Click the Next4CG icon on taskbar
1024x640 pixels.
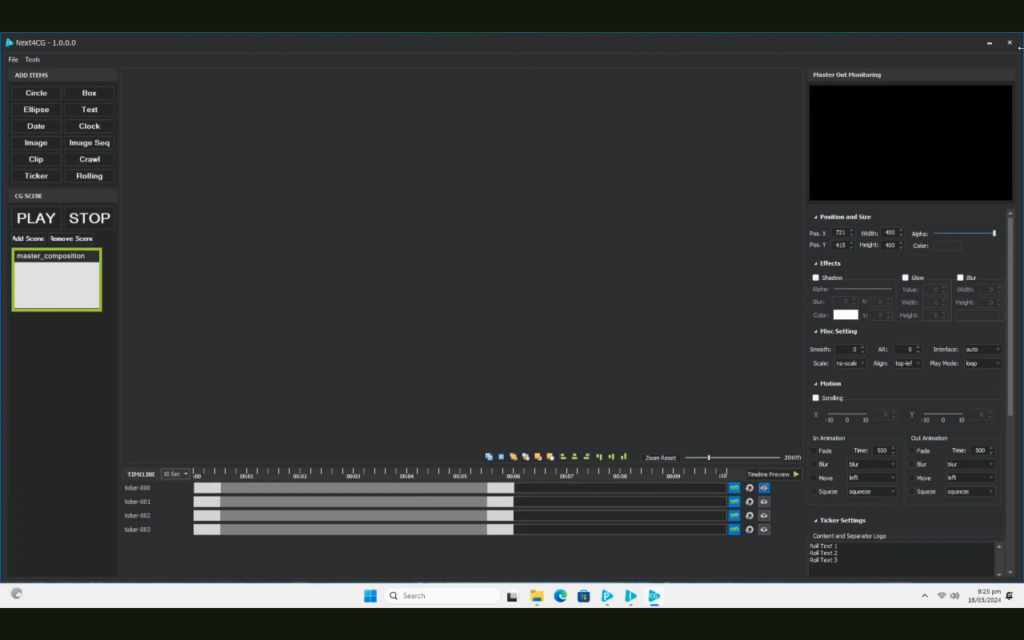[x=654, y=596]
